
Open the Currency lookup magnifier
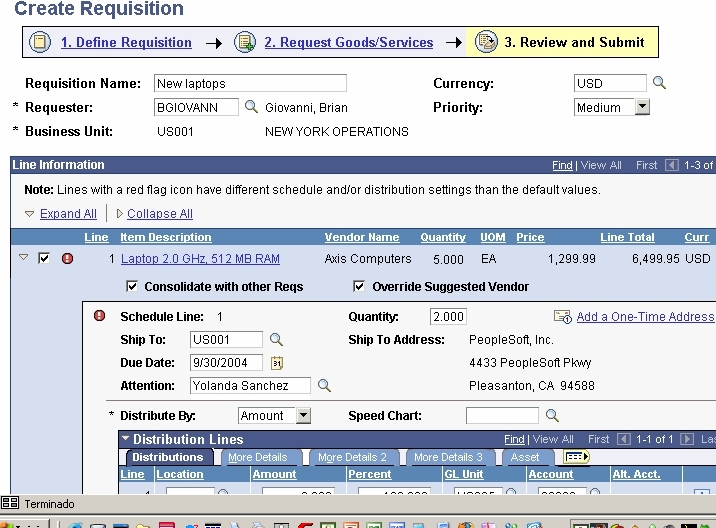click(x=659, y=83)
